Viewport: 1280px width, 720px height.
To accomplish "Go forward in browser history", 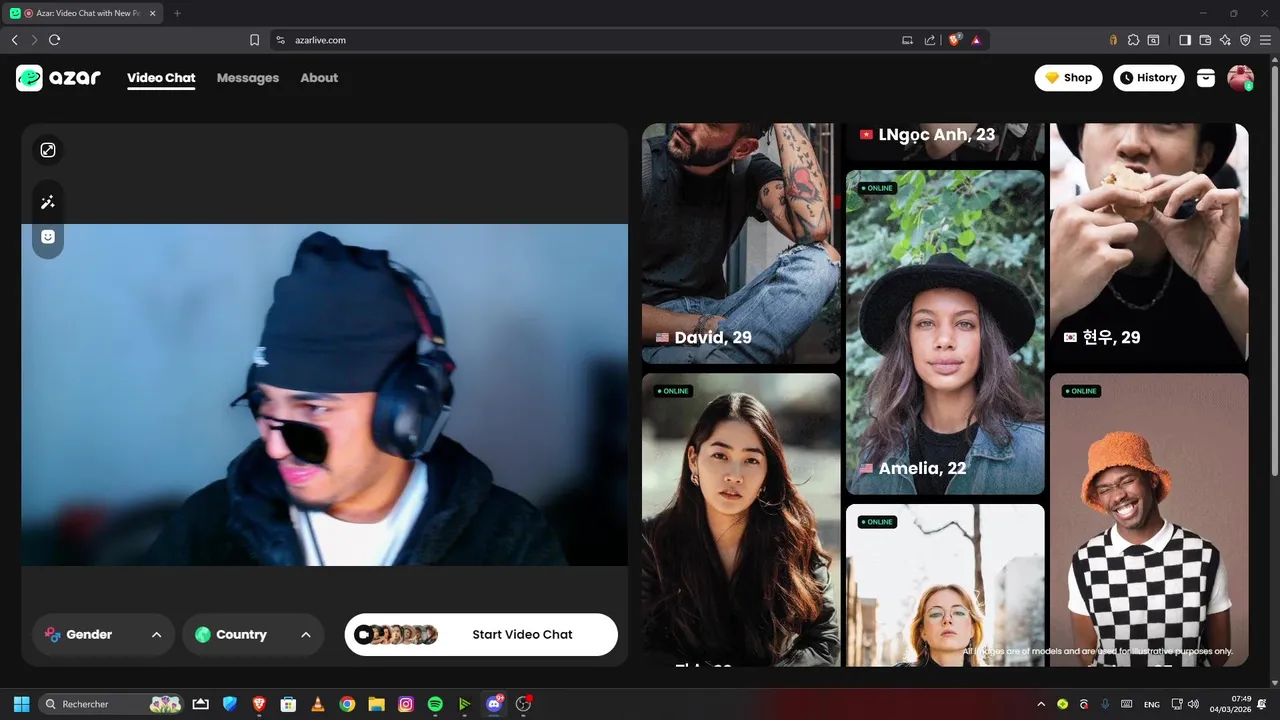I will point(34,40).
